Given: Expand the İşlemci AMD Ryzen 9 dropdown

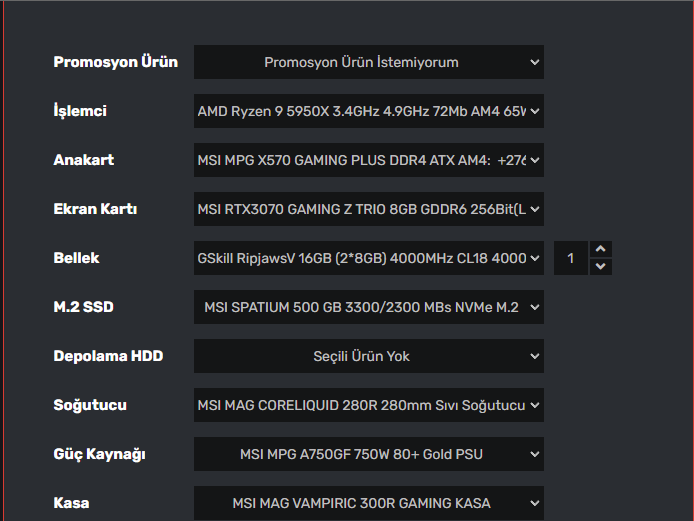Looking at the screenshot, I should point(368,111).
